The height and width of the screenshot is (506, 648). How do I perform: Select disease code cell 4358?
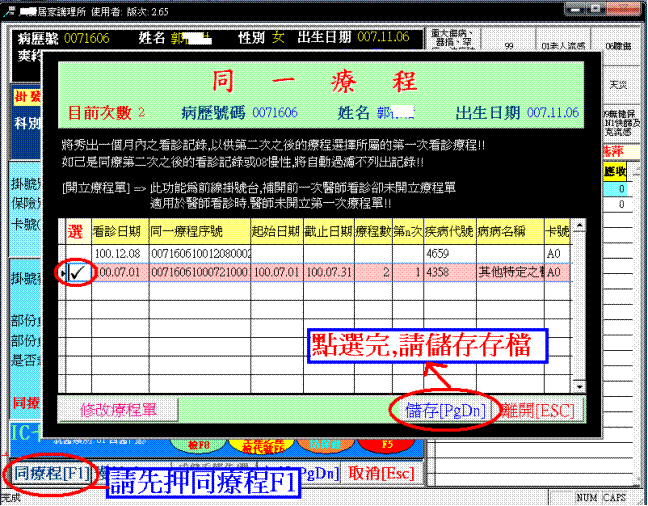pos(449,272)
